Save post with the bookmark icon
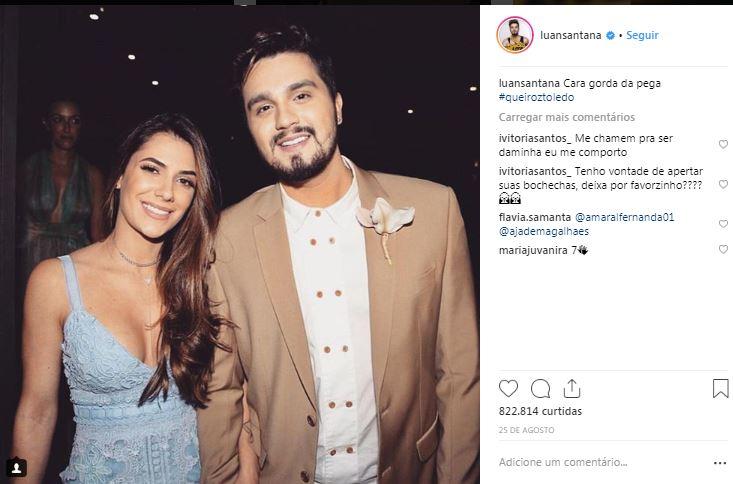The height and width of the screenshot is (484, 733). coord(720,388)
